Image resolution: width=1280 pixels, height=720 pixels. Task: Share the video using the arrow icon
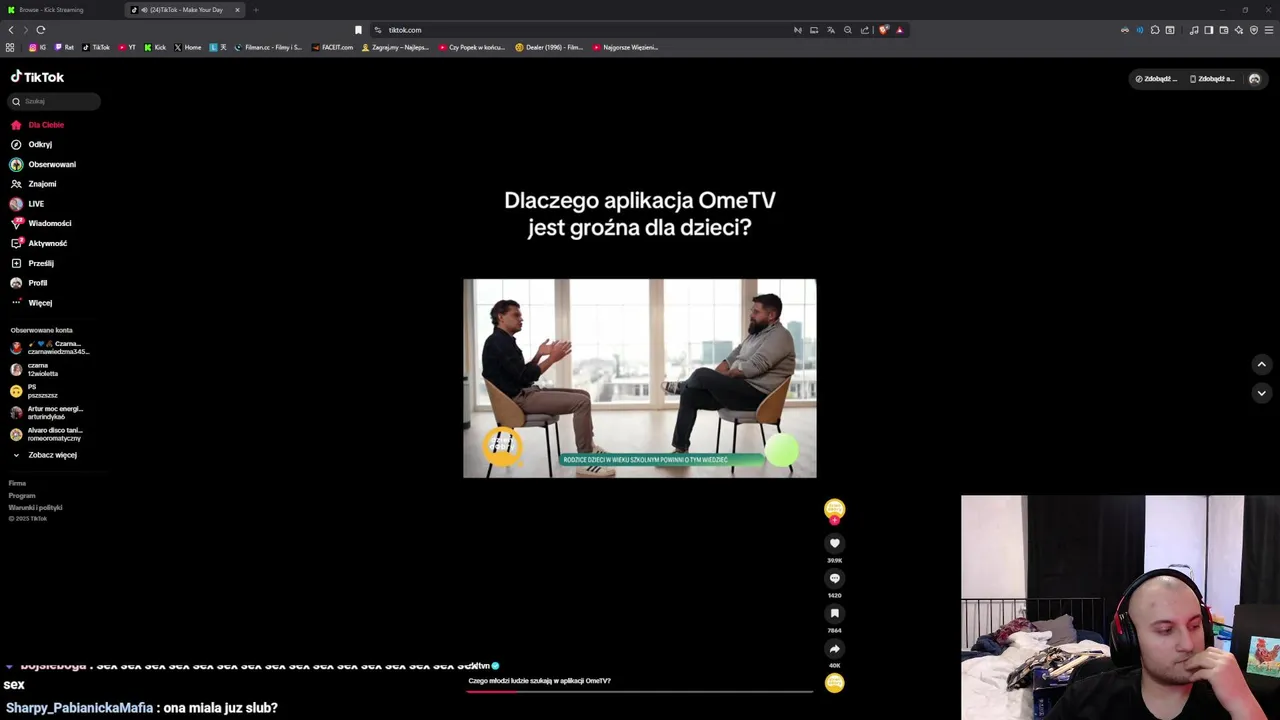click(834, 648)
